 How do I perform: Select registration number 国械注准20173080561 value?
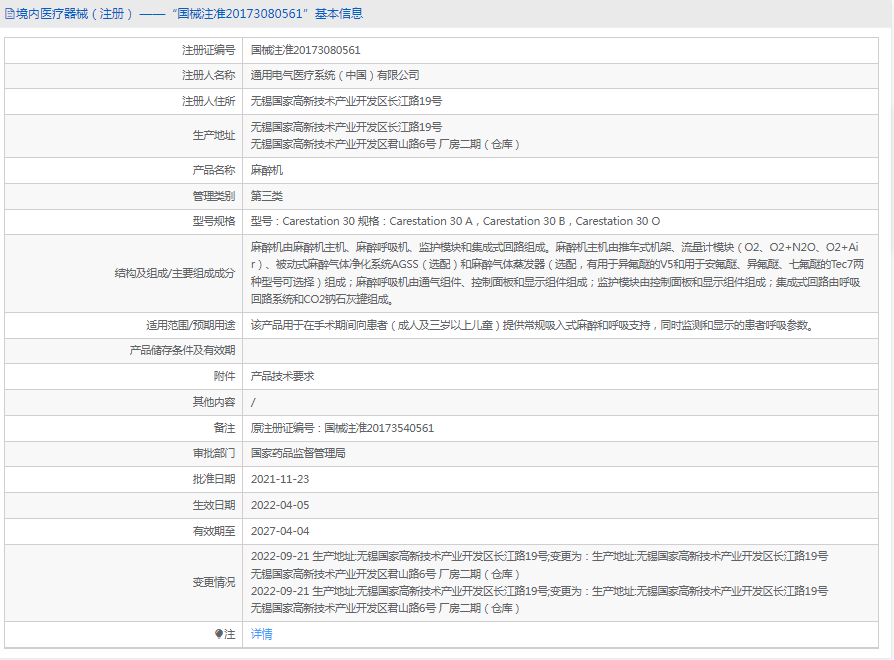click(306, 50)
